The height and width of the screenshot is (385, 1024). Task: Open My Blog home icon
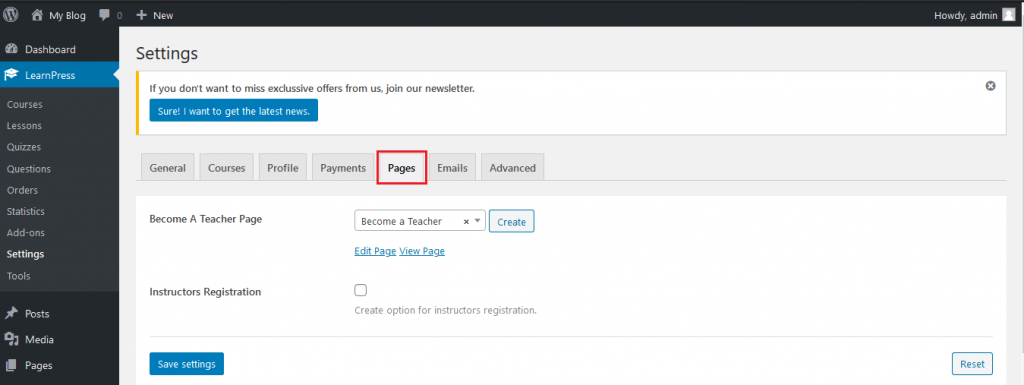(37, 15)
